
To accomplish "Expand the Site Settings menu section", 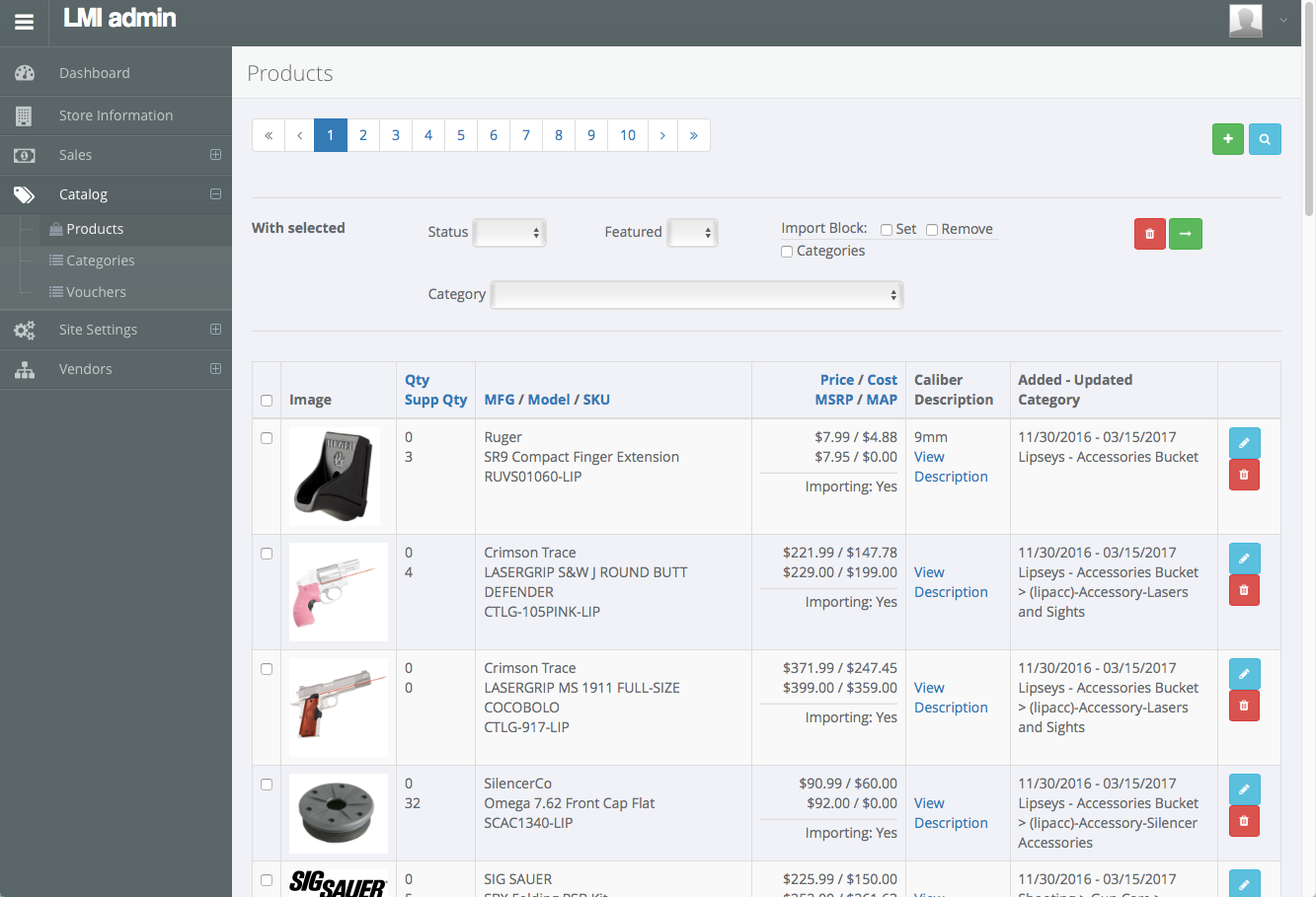I will tap(215, 330).
